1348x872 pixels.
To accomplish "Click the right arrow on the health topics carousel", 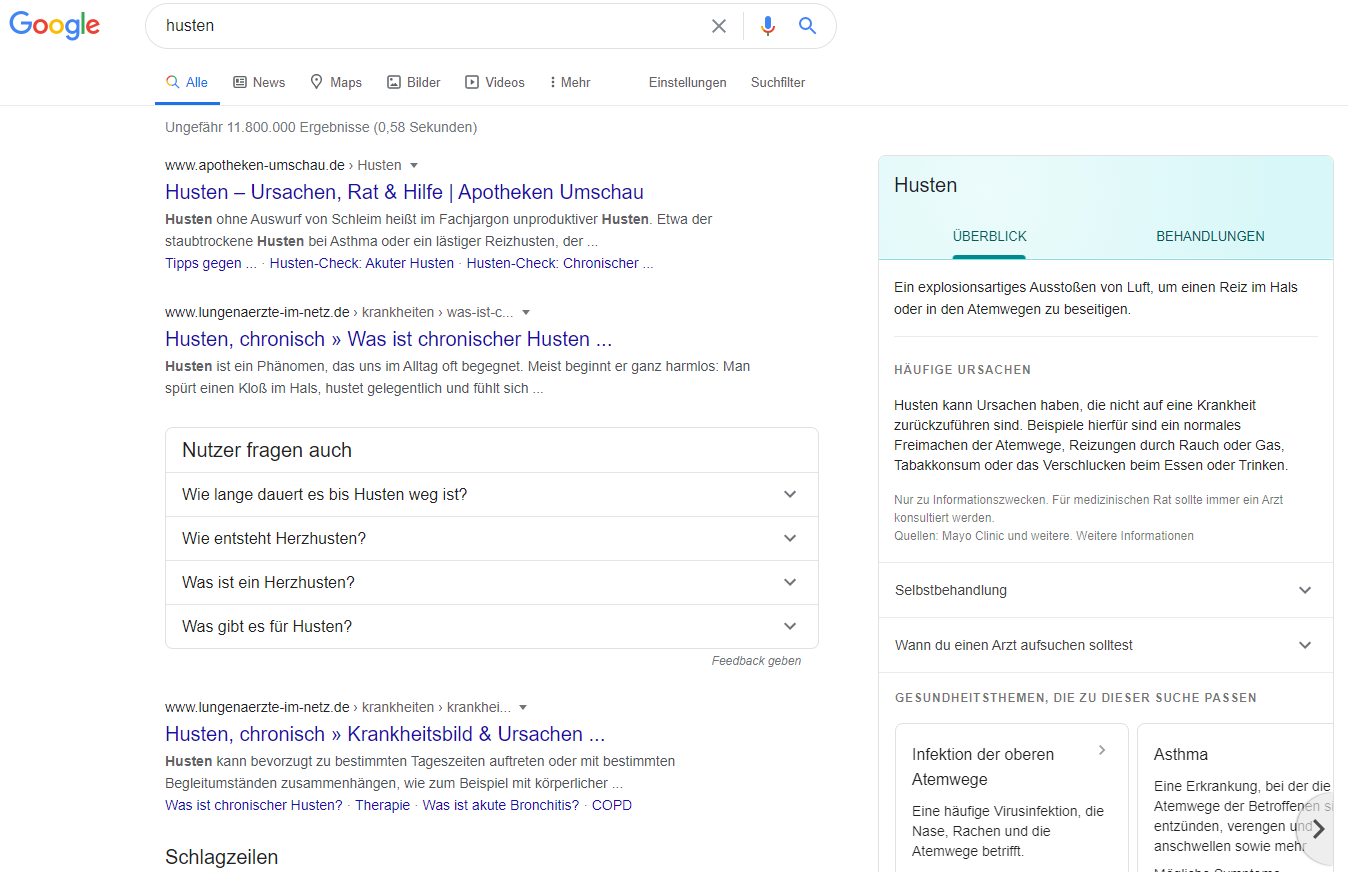I will pos(1320,828).
